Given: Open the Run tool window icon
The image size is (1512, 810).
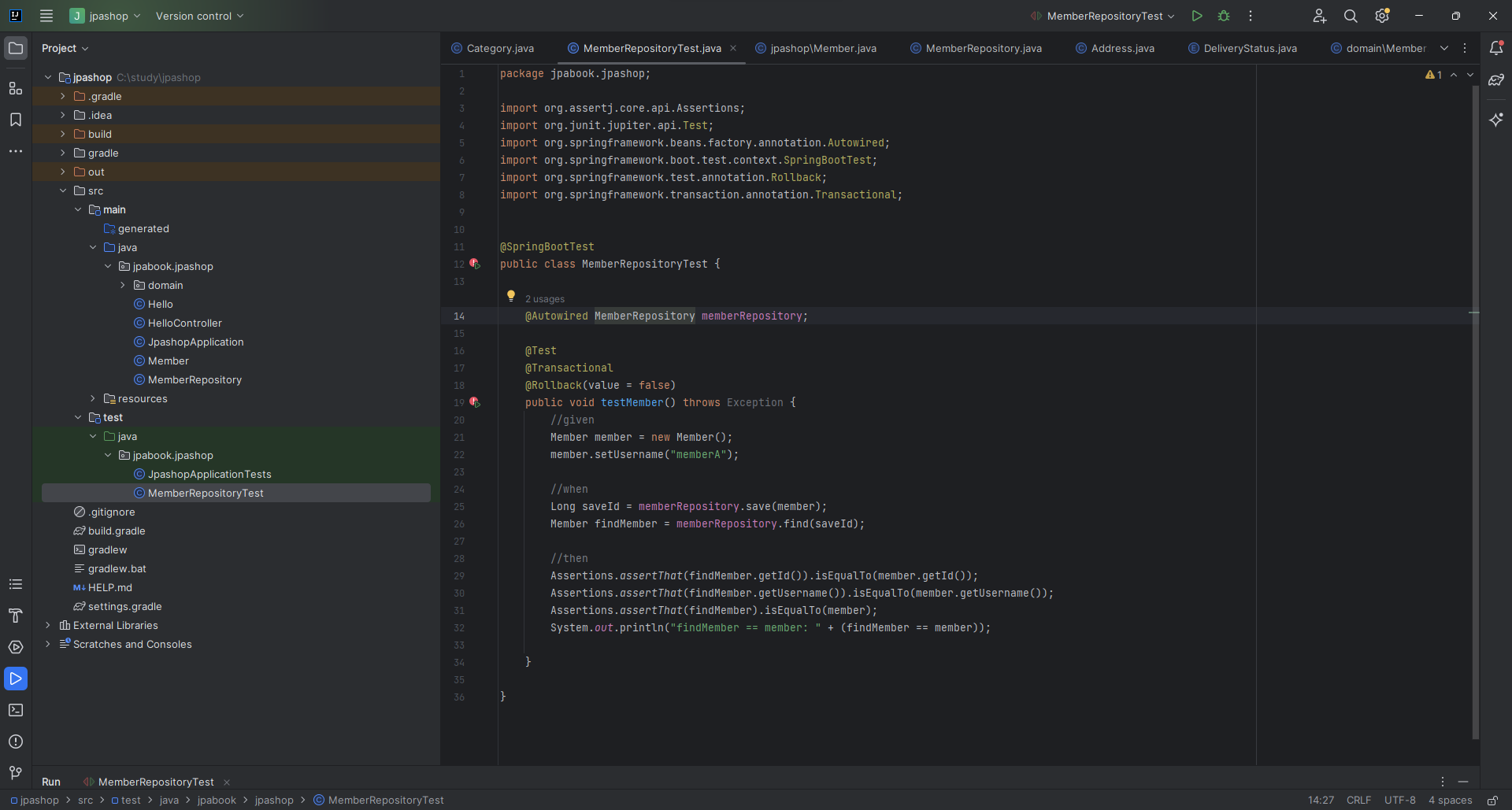Looking at the screenshot, I should [16, 679].
